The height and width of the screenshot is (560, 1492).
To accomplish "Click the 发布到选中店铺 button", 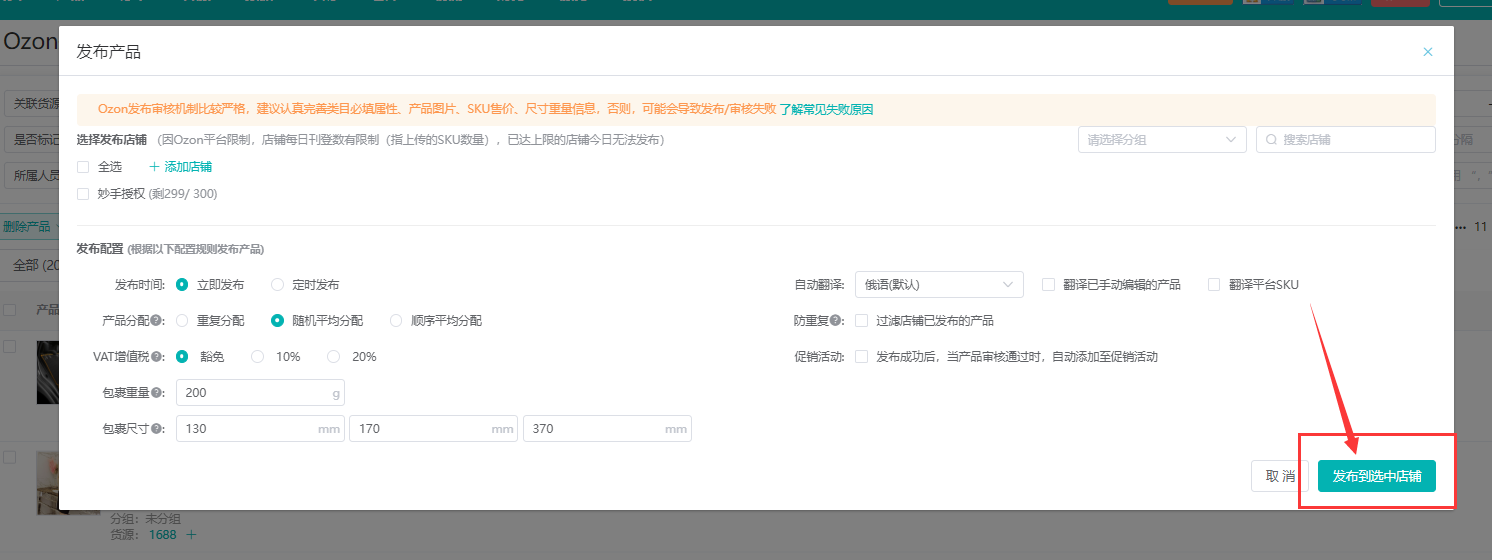I will (1376, 476).
